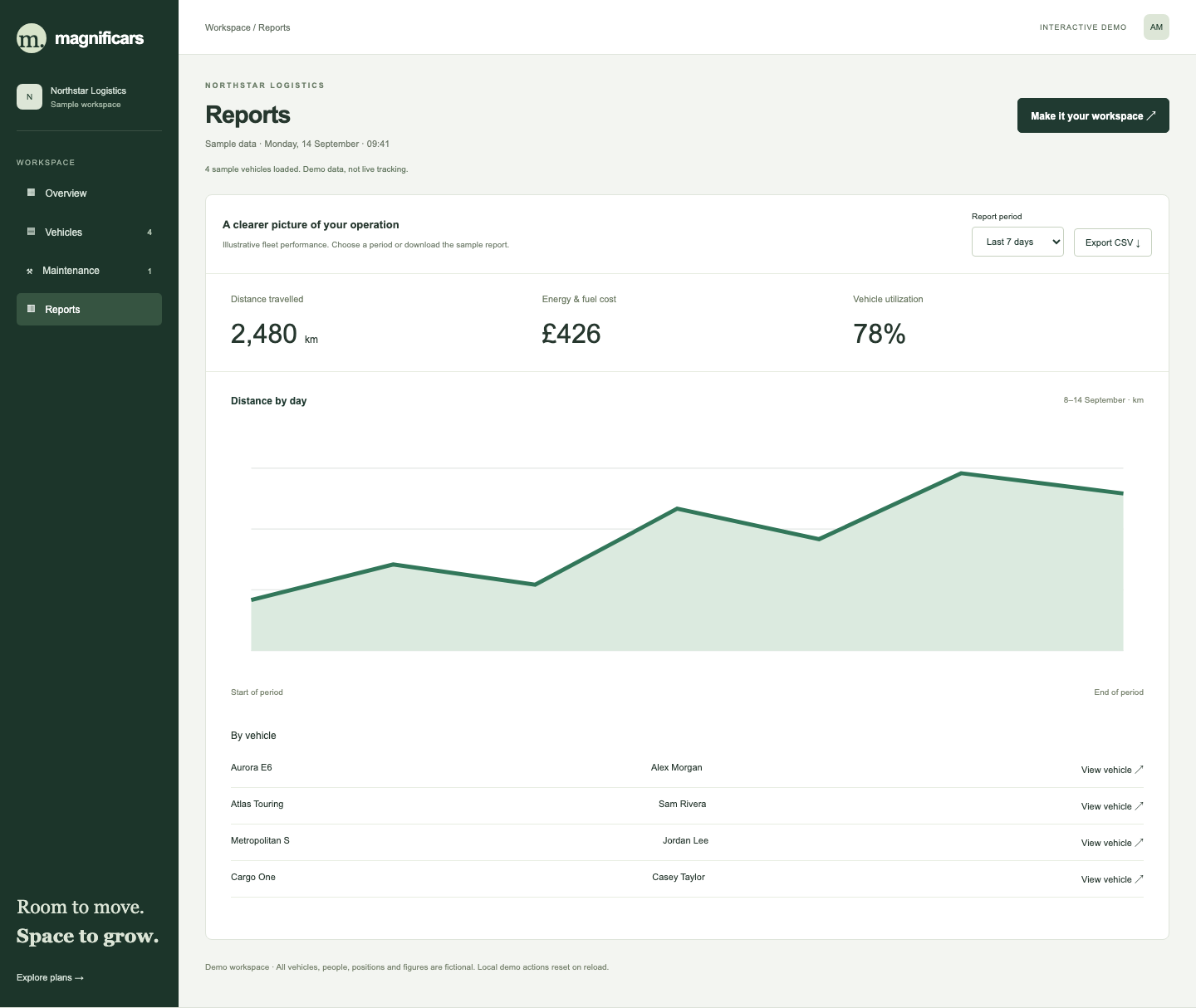
Task: Click the 78% utilization value
Action: coord(880,334)
